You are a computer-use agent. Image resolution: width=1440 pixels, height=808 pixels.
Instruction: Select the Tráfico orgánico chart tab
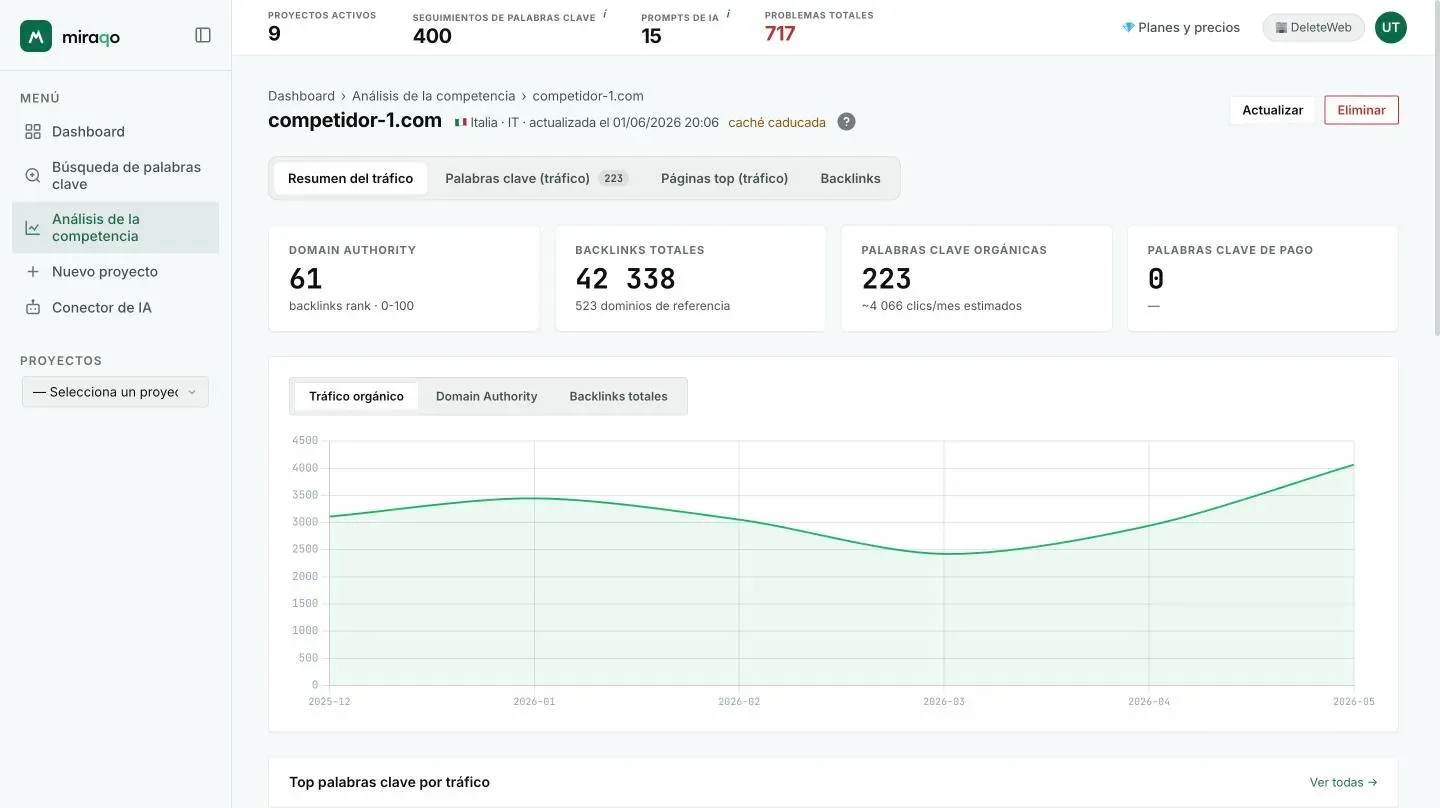[x=356, y=396]
